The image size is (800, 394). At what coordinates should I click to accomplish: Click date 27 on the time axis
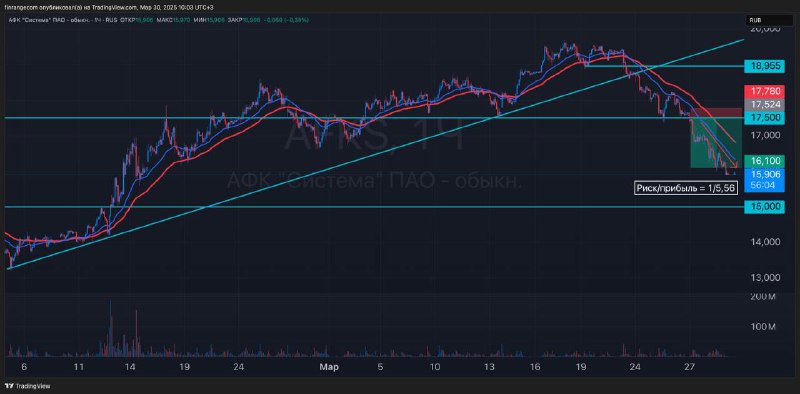[x=690, y=366]
